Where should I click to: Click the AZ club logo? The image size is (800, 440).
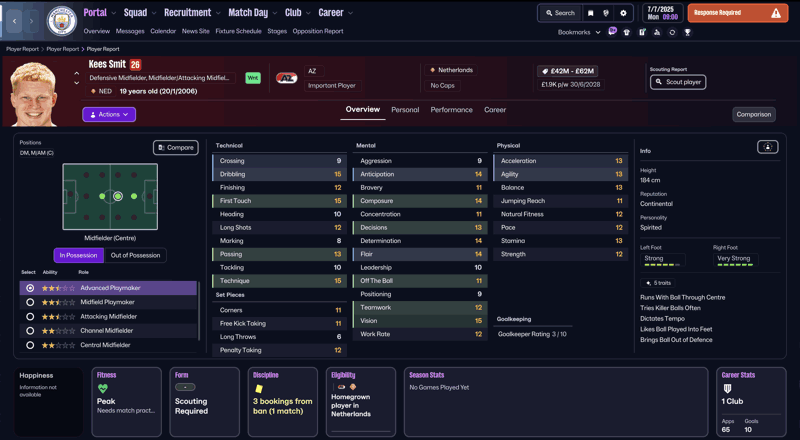pos(286,78)
